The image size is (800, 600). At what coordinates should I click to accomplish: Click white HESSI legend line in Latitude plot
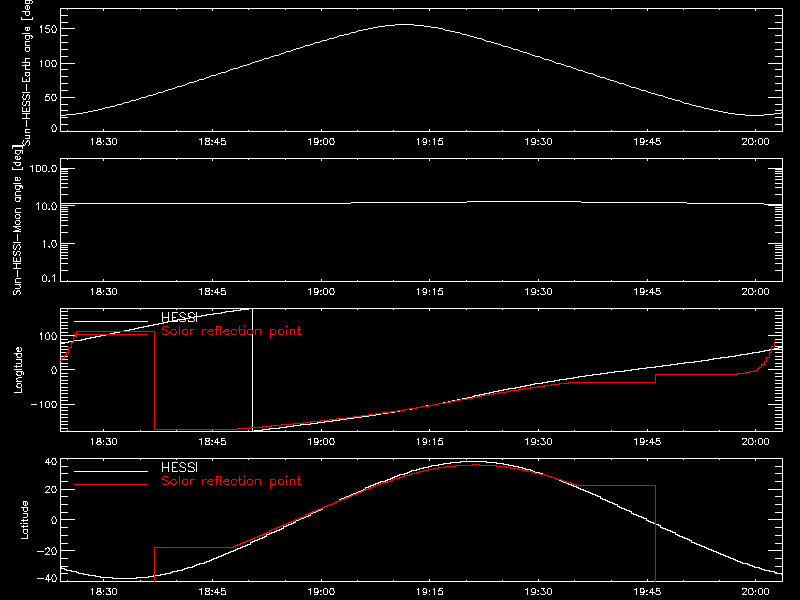click(111, 471)
